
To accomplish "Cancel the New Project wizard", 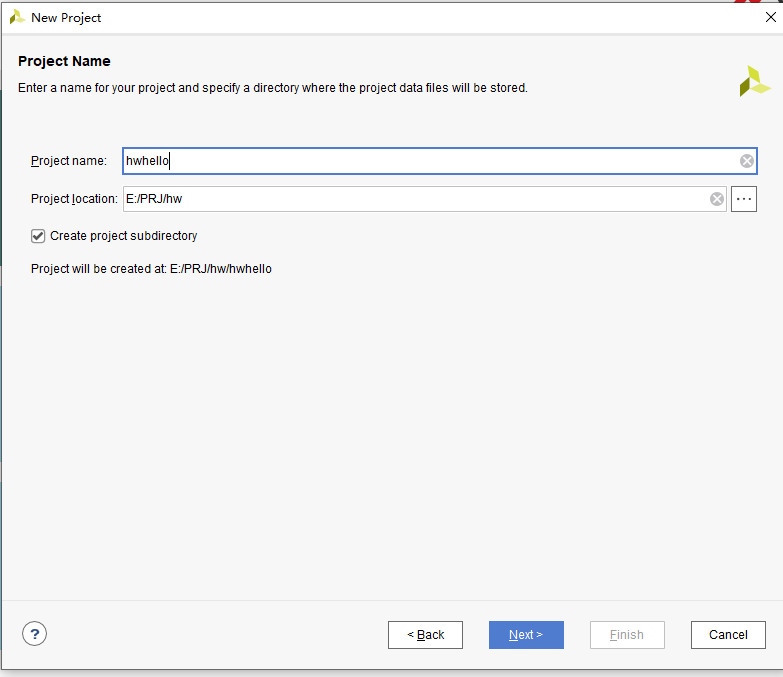I will 728,635.
